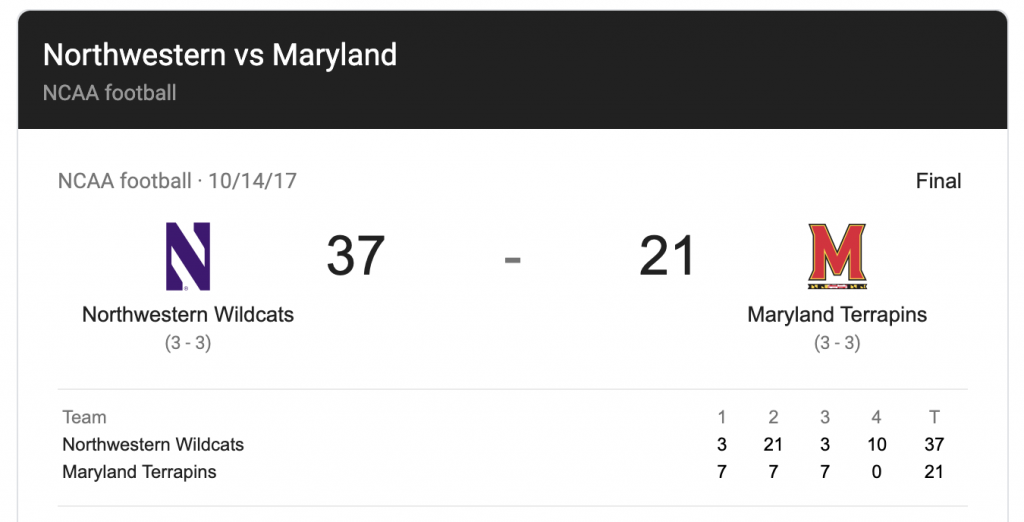The height and width of the screenshot is (522, 1024).
Task: Click Maryland Terrapins row in the scoring table
Action: (x=512, y=472)
